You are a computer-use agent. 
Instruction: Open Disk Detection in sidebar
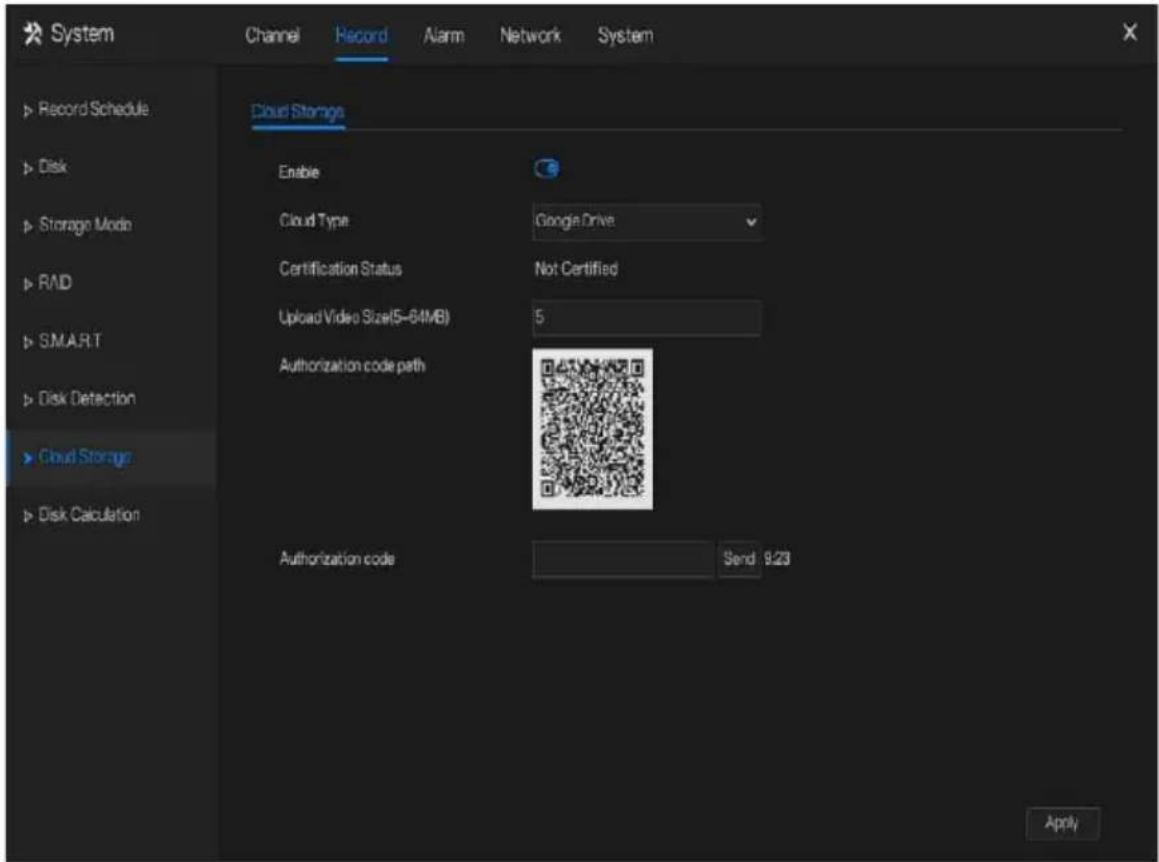87,398
